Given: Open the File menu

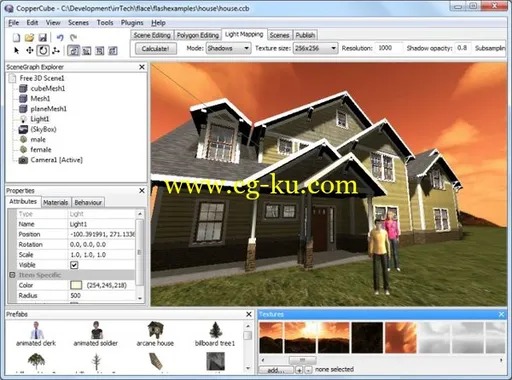Looking at the screenshot, I should (14, 23).
